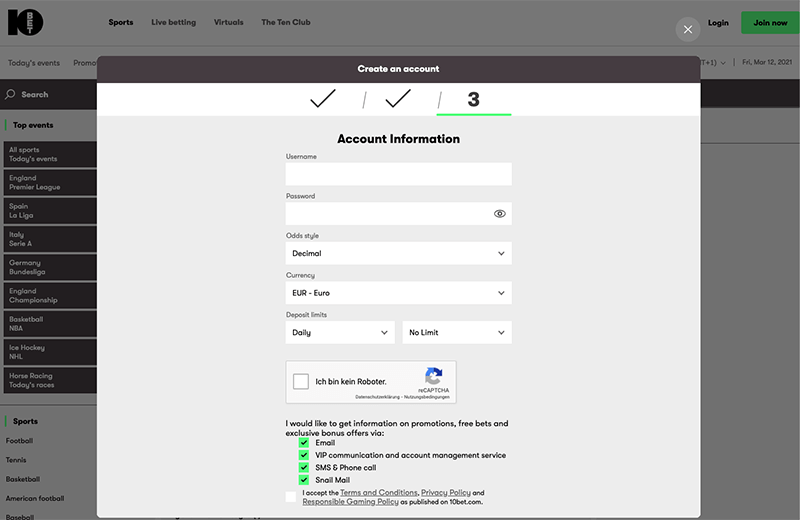Uncheck the Email promotions checkbox

pyautogui.click(x=304, y=442)
